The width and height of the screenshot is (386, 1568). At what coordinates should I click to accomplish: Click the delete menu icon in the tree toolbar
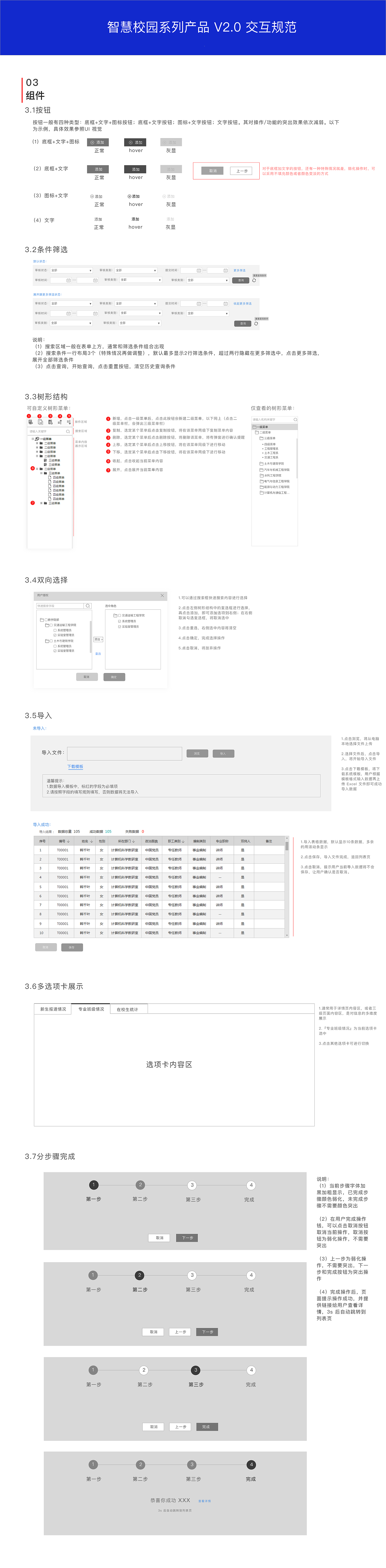[50, 422]
